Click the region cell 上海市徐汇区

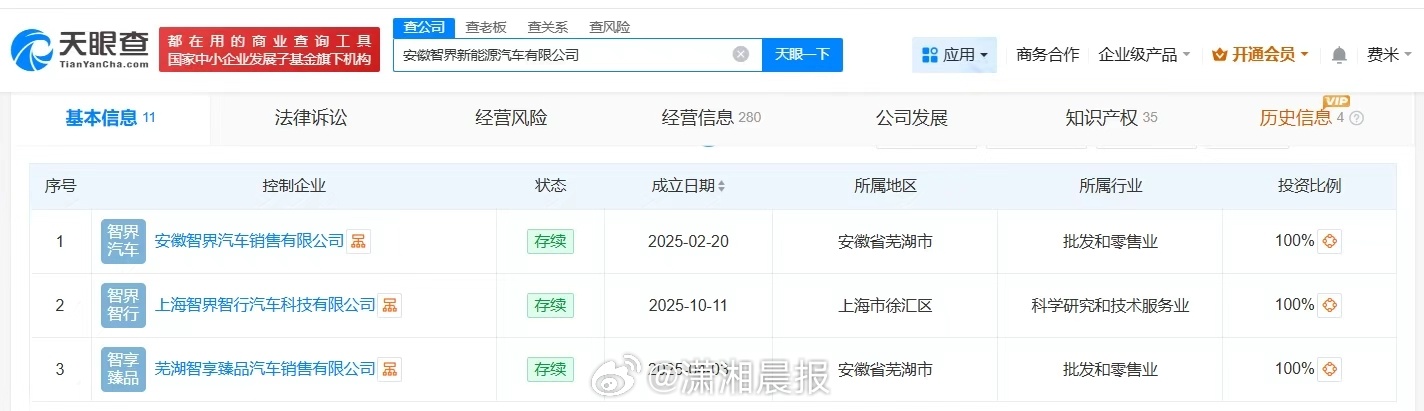point(885,305)
